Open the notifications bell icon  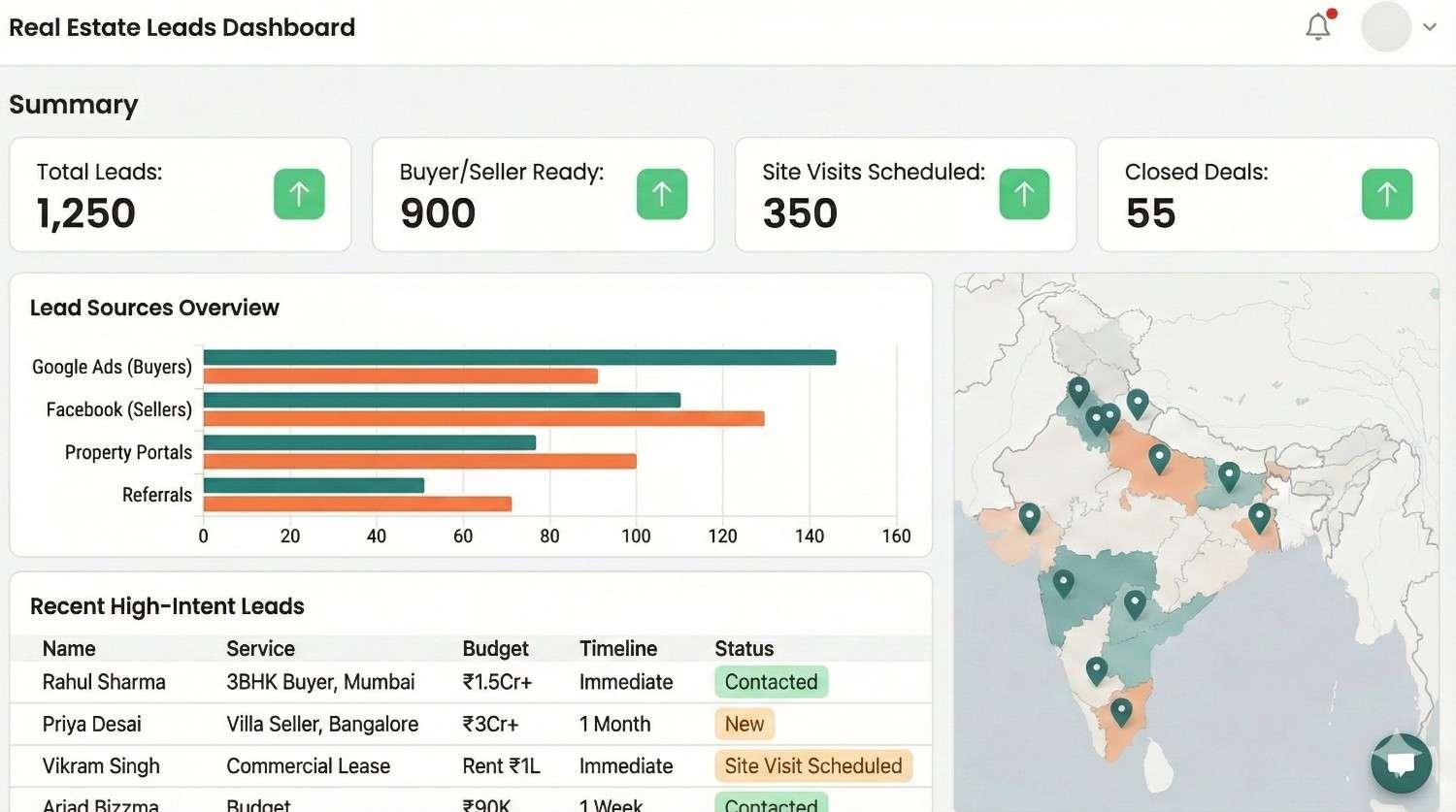coord(1317,26)
